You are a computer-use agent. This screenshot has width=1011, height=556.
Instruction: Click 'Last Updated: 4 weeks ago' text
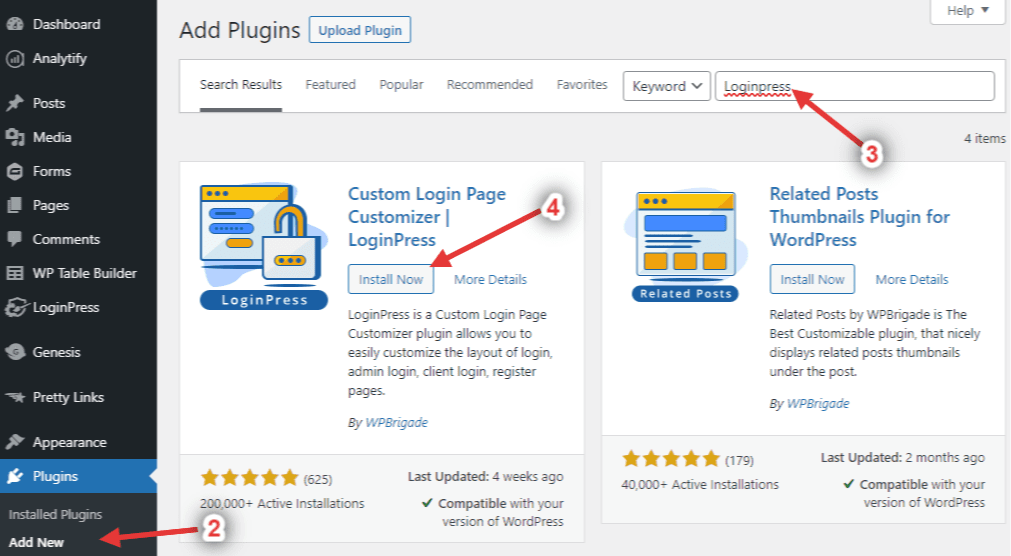[x=485, y=477]
